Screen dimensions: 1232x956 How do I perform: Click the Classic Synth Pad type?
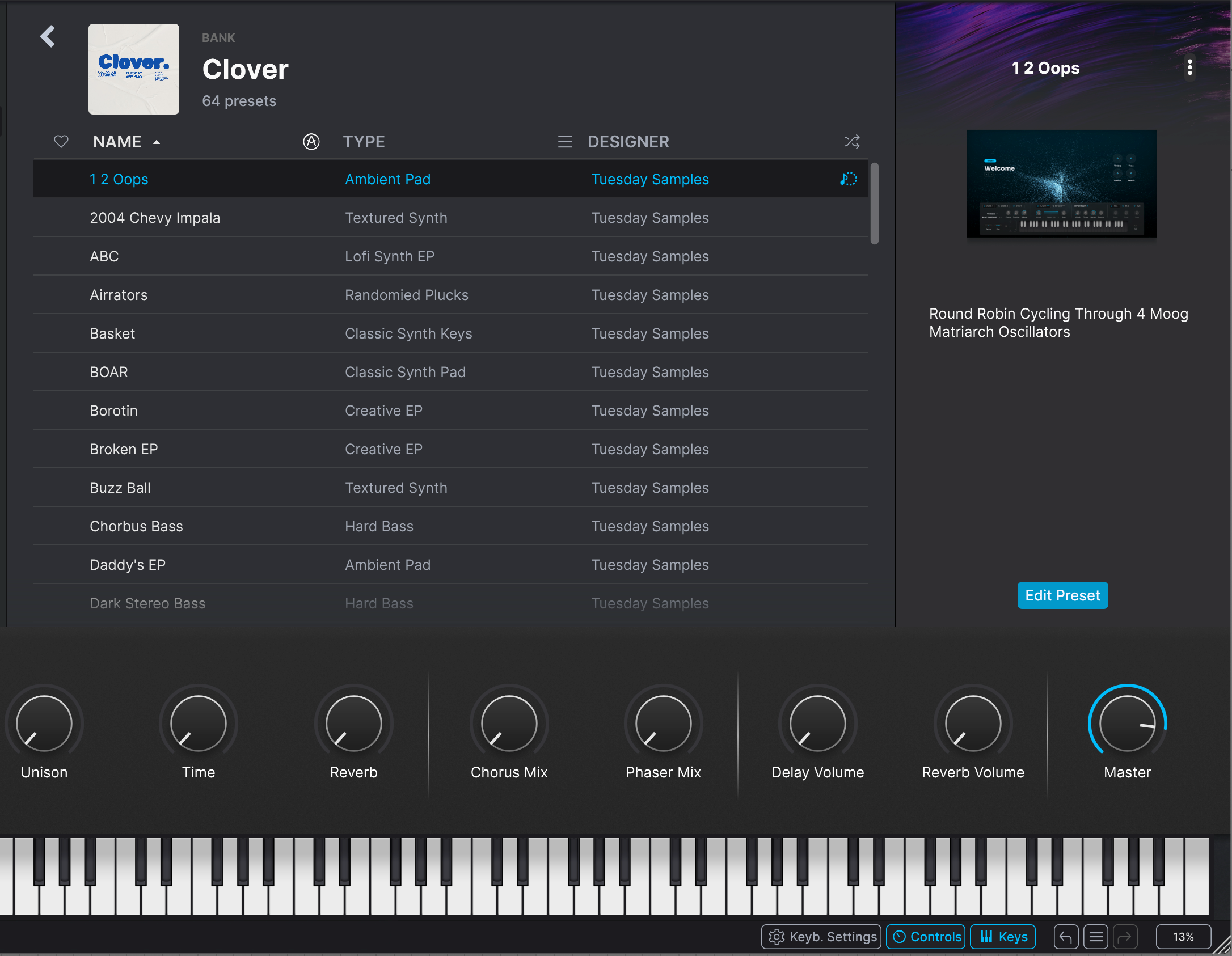coord(405,372)
